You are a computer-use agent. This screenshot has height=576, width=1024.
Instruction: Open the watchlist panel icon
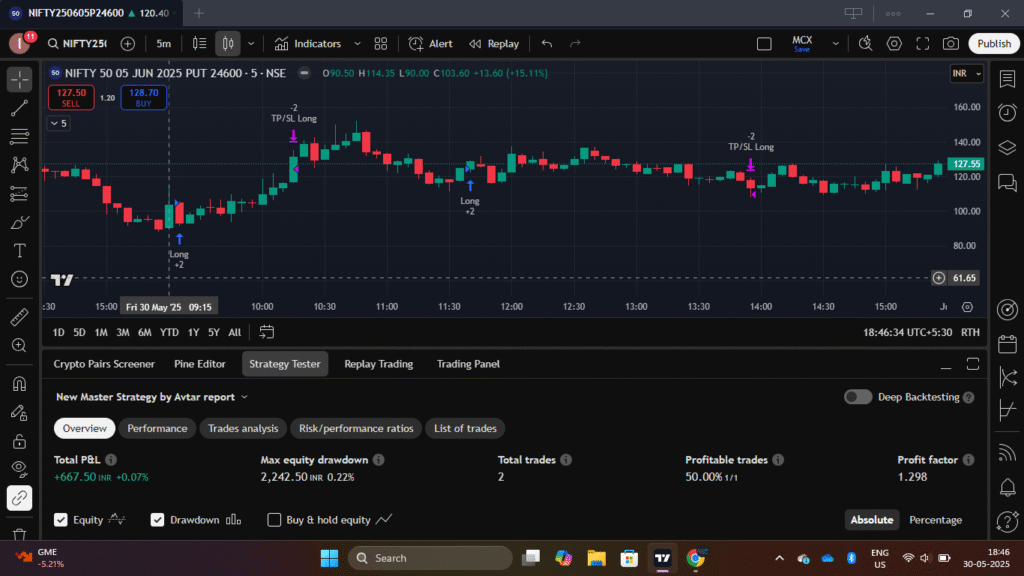(x=1007, y=79)
